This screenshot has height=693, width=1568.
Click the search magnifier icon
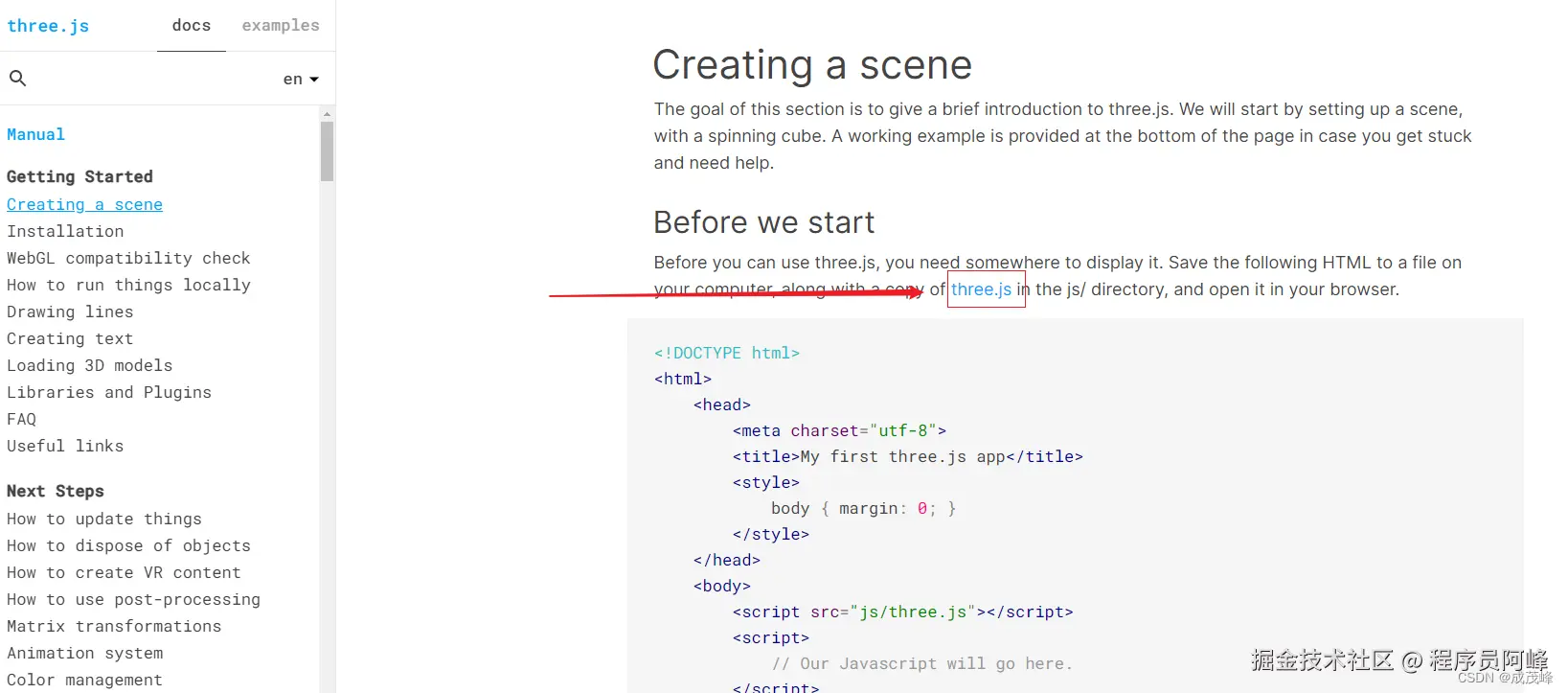(x=17, y=79)
